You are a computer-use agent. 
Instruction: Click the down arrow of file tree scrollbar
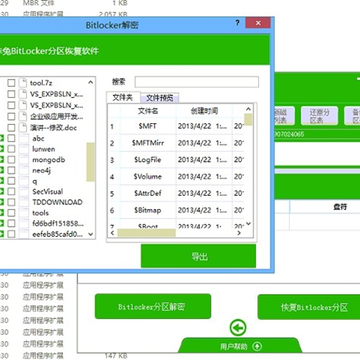pos(90,234)
